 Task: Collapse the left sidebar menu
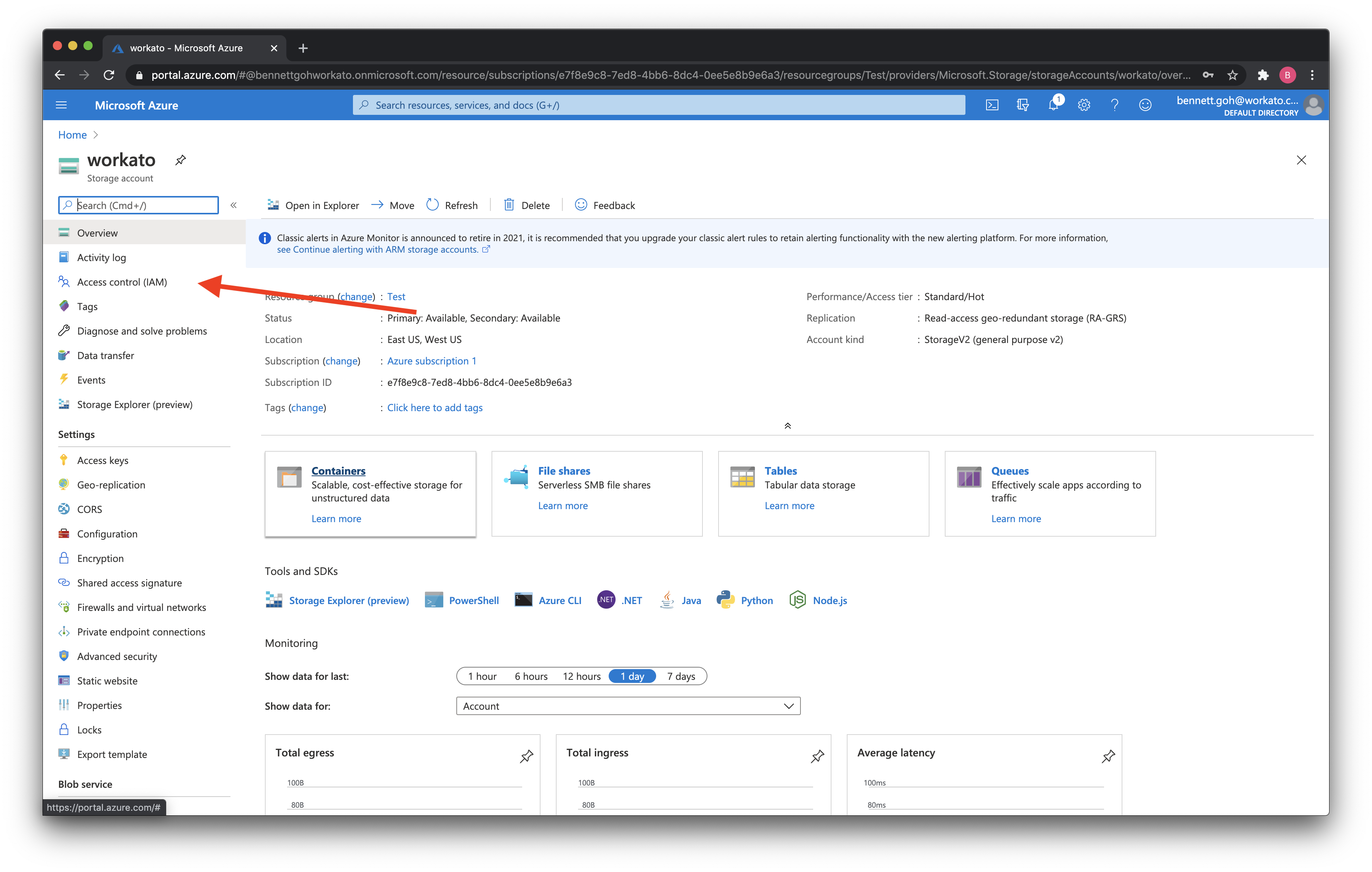(x=234, y=205)
